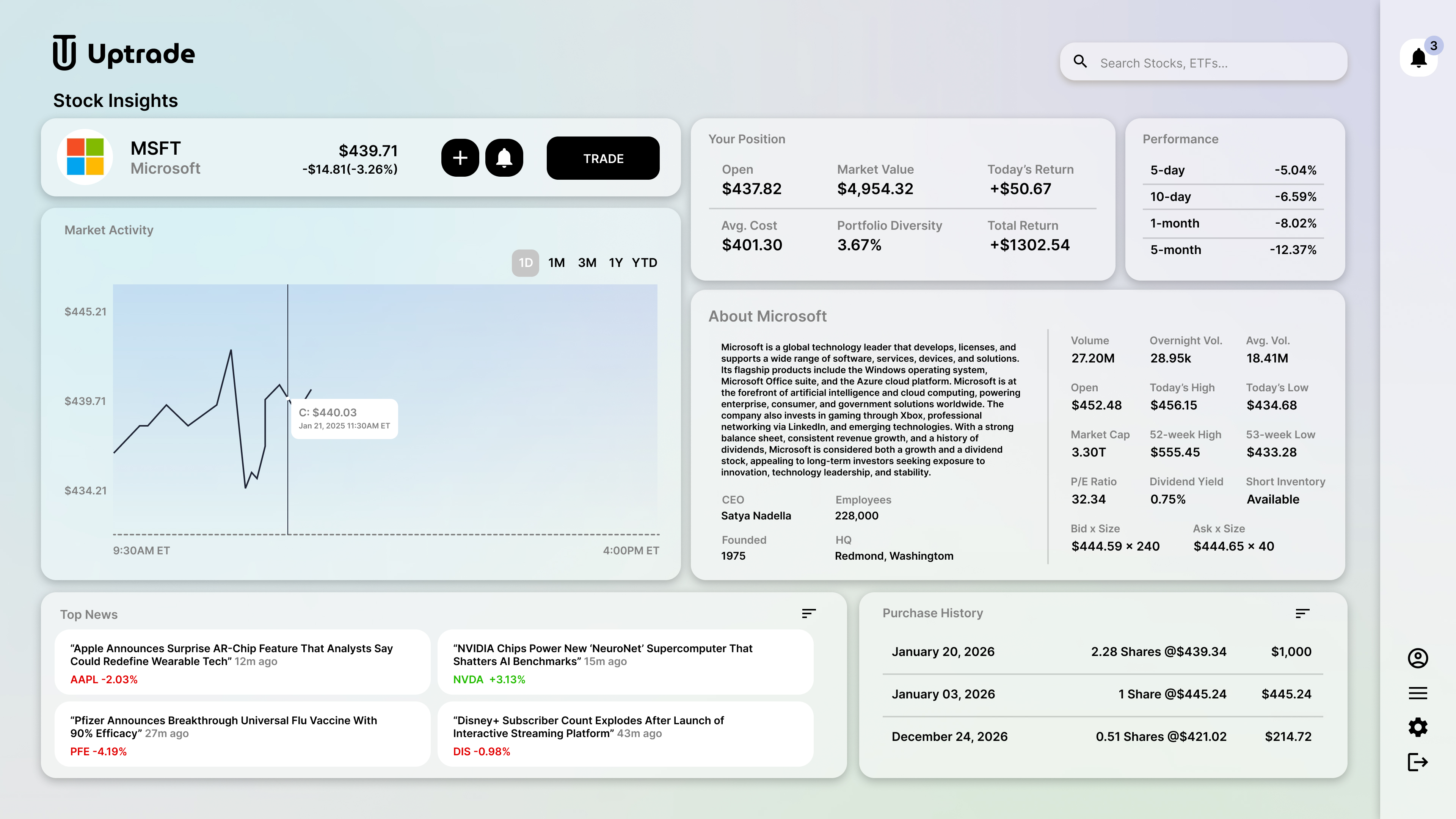This screenshot has height=819, width=1456.
Task: Open settings gear in sidebar
Action: click(x=1418, y=727)
